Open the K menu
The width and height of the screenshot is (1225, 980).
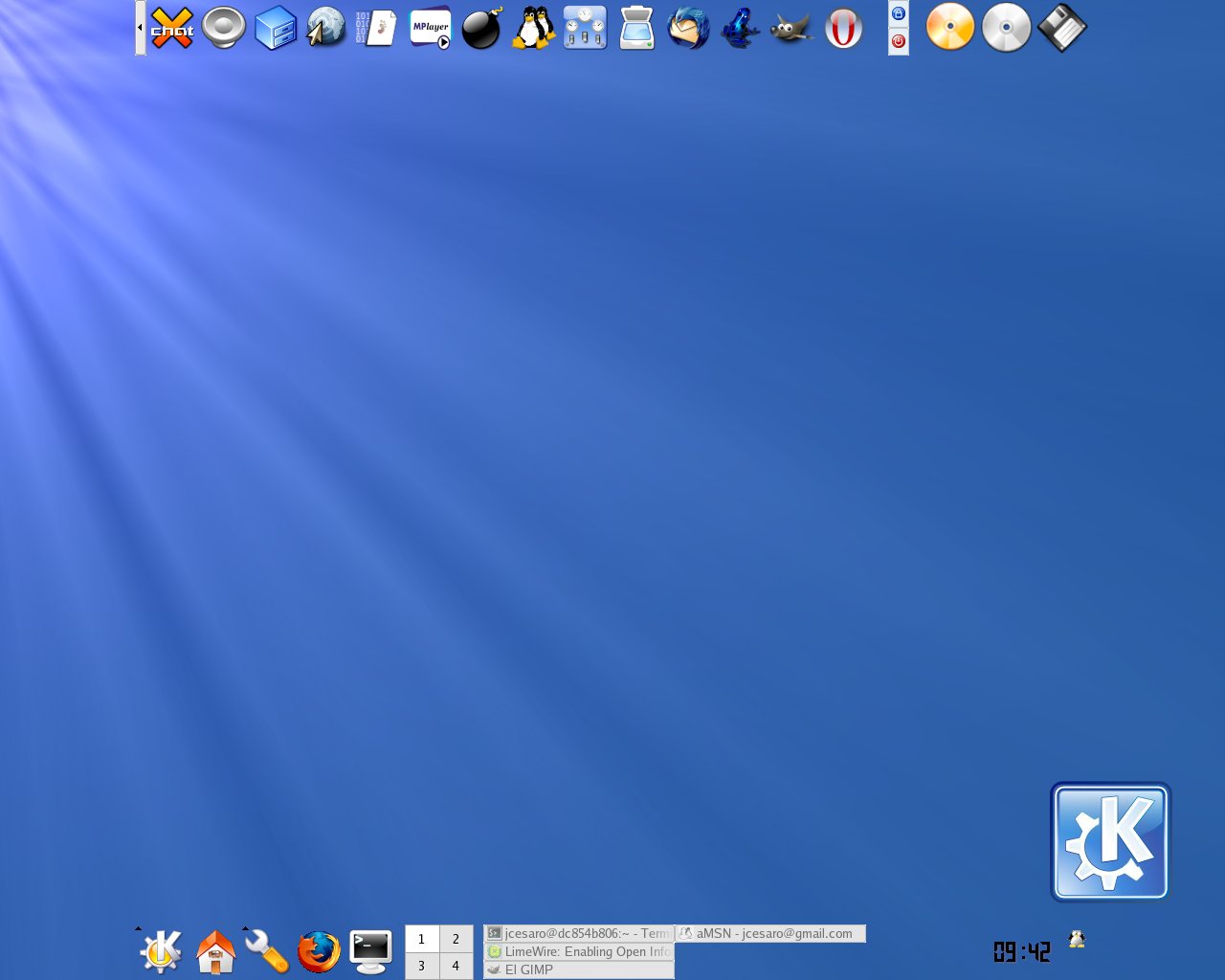point(161,951)
